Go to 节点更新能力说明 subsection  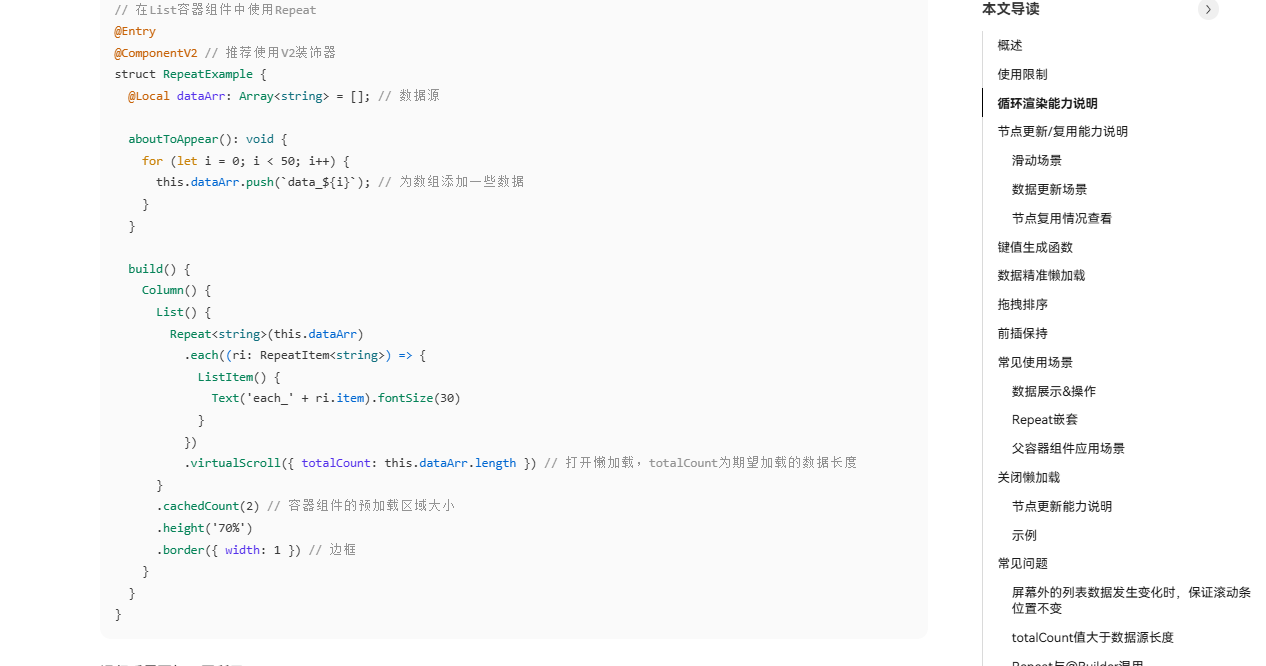pos(1061,506)
